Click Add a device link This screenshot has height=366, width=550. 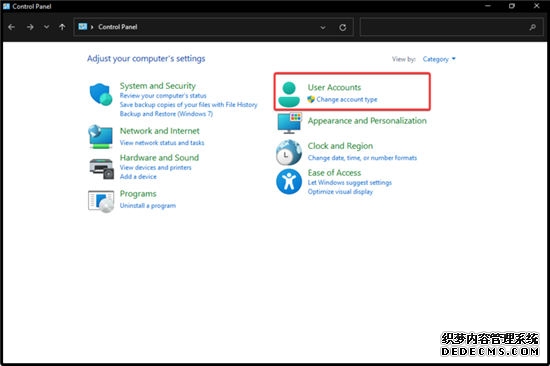pos(138,177)
